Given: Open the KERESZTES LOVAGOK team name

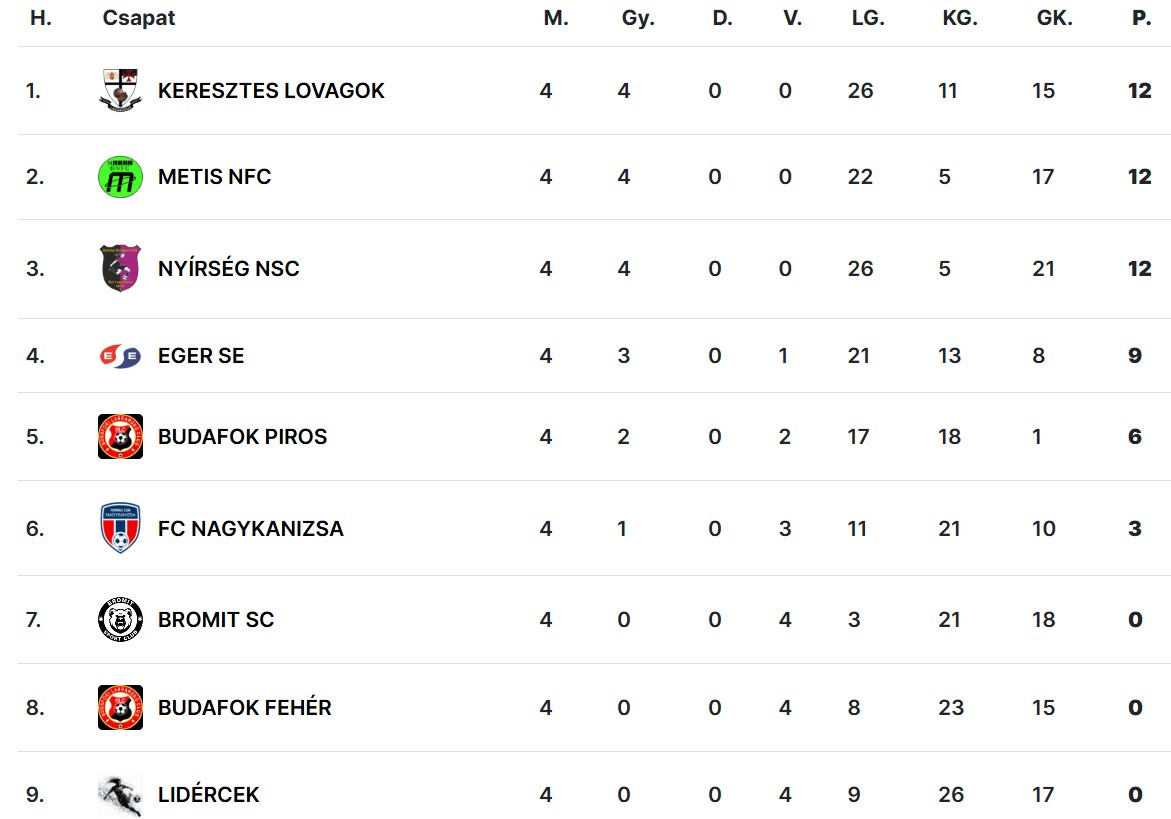Looking at the screenshot, I should point(271,91).
